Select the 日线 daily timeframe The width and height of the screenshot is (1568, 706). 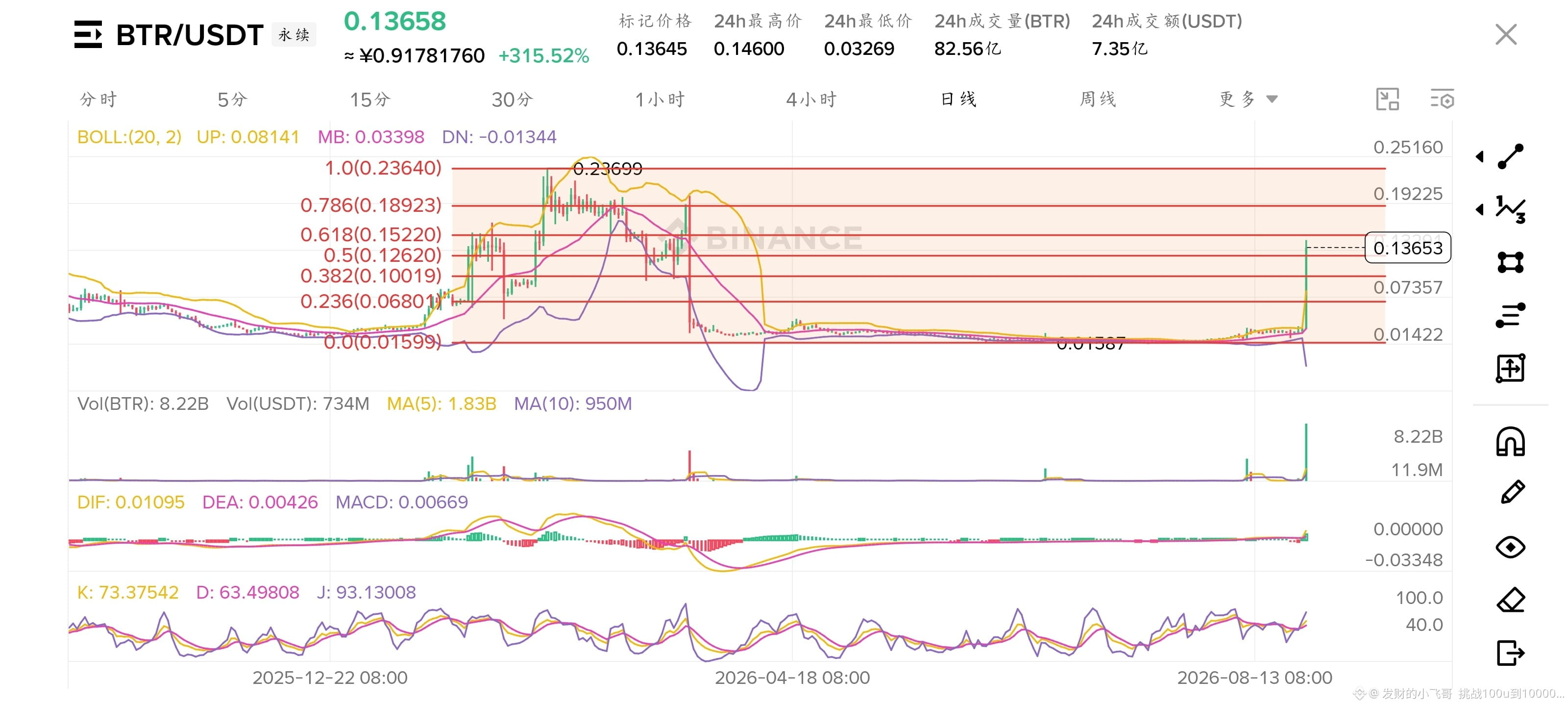[959, 100]
